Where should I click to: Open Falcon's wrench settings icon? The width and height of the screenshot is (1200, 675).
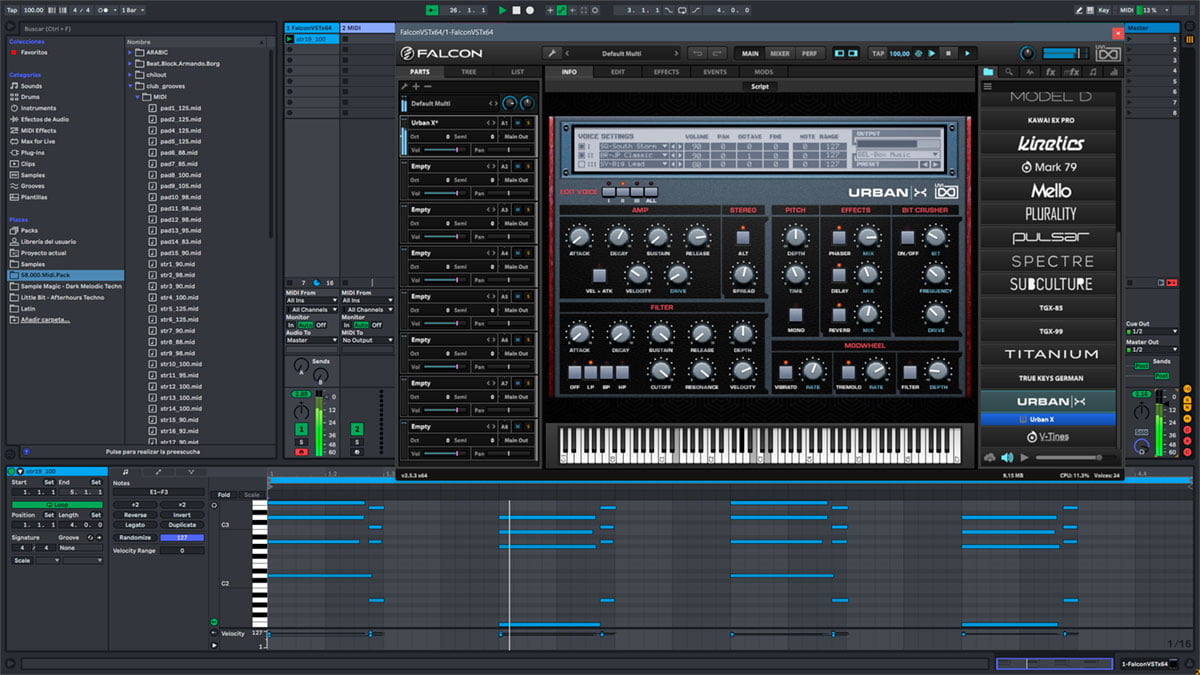(x=551, y=53)
